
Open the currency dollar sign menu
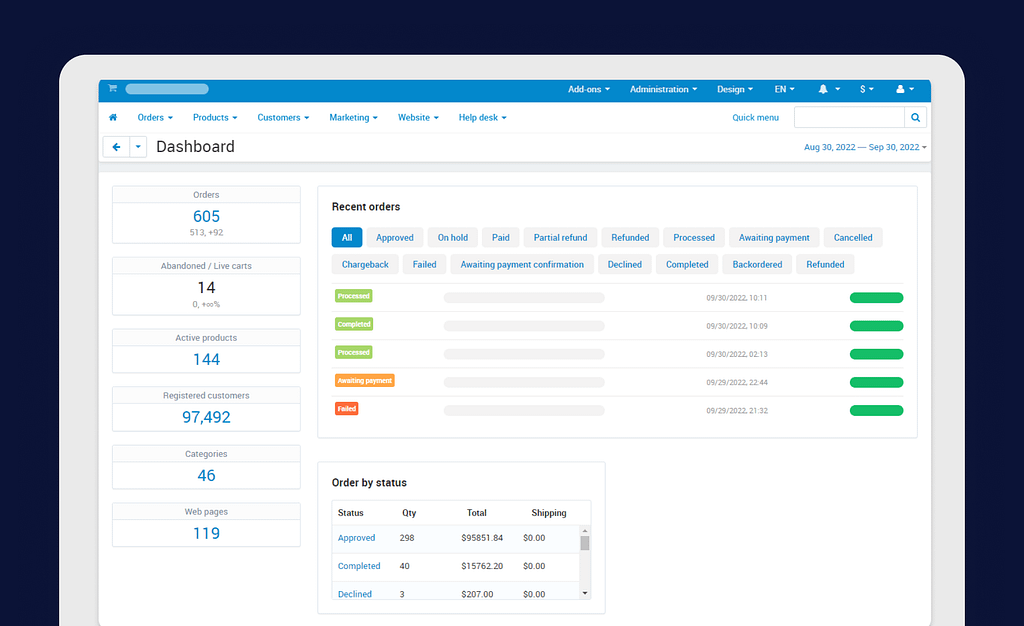click(x=866, y=89)
